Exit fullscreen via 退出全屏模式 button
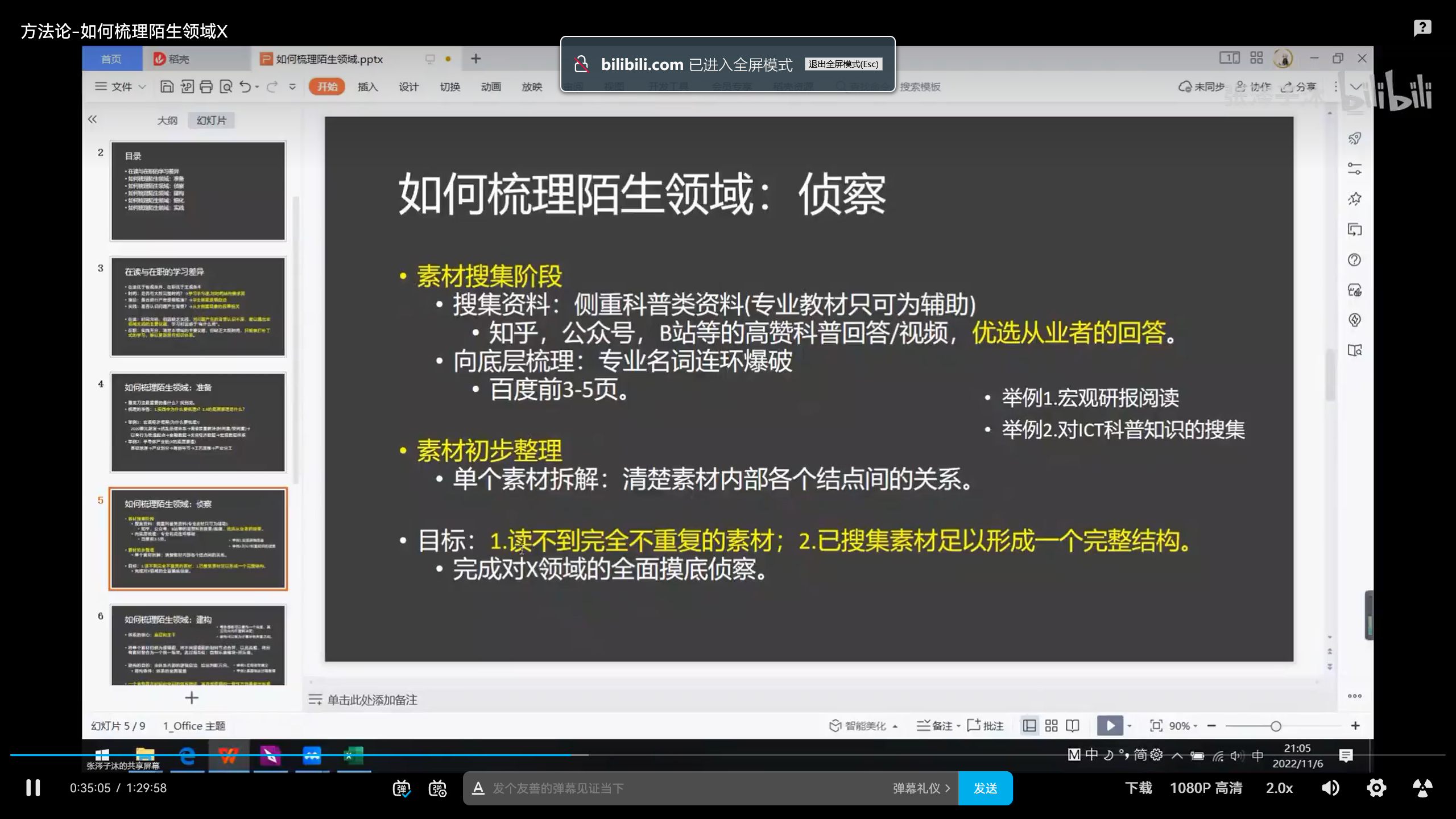Screen dimensions: 1456x819 point(843,64)
